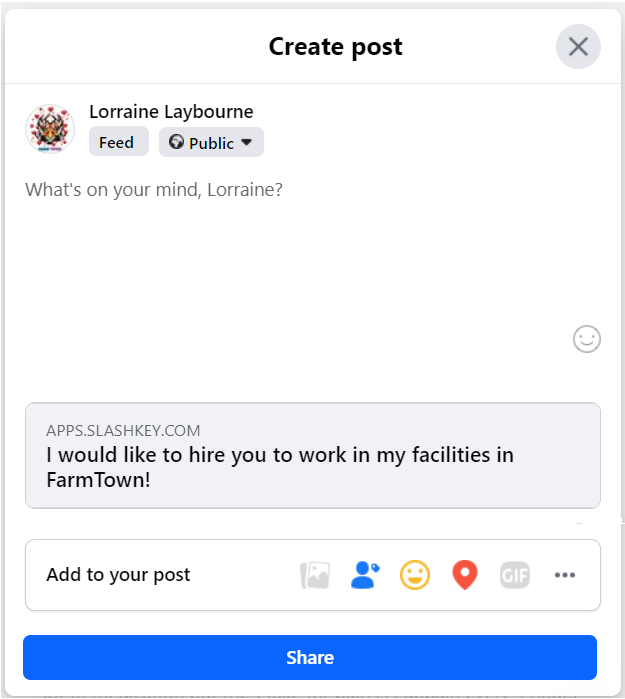Open the Public audience selector
Image resolution: width=625 pixels, height=699 pixels.
pos(211,142)
